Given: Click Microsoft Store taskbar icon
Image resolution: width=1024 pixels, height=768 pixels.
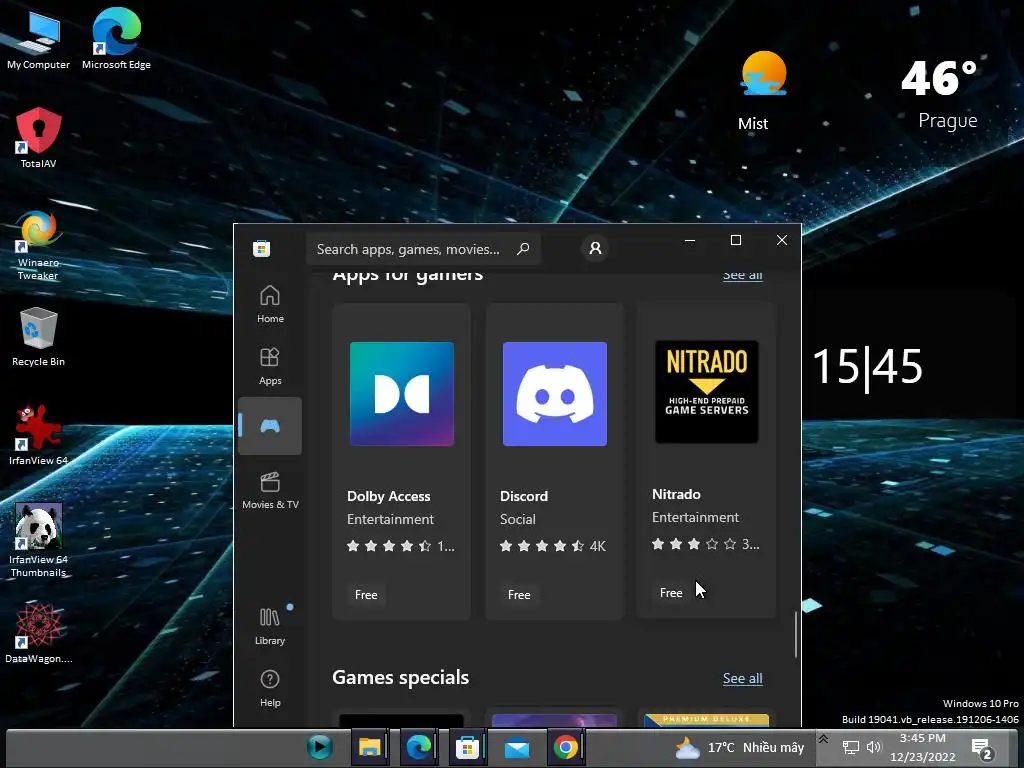Looking at the screenshot, I should coord(468,747).
